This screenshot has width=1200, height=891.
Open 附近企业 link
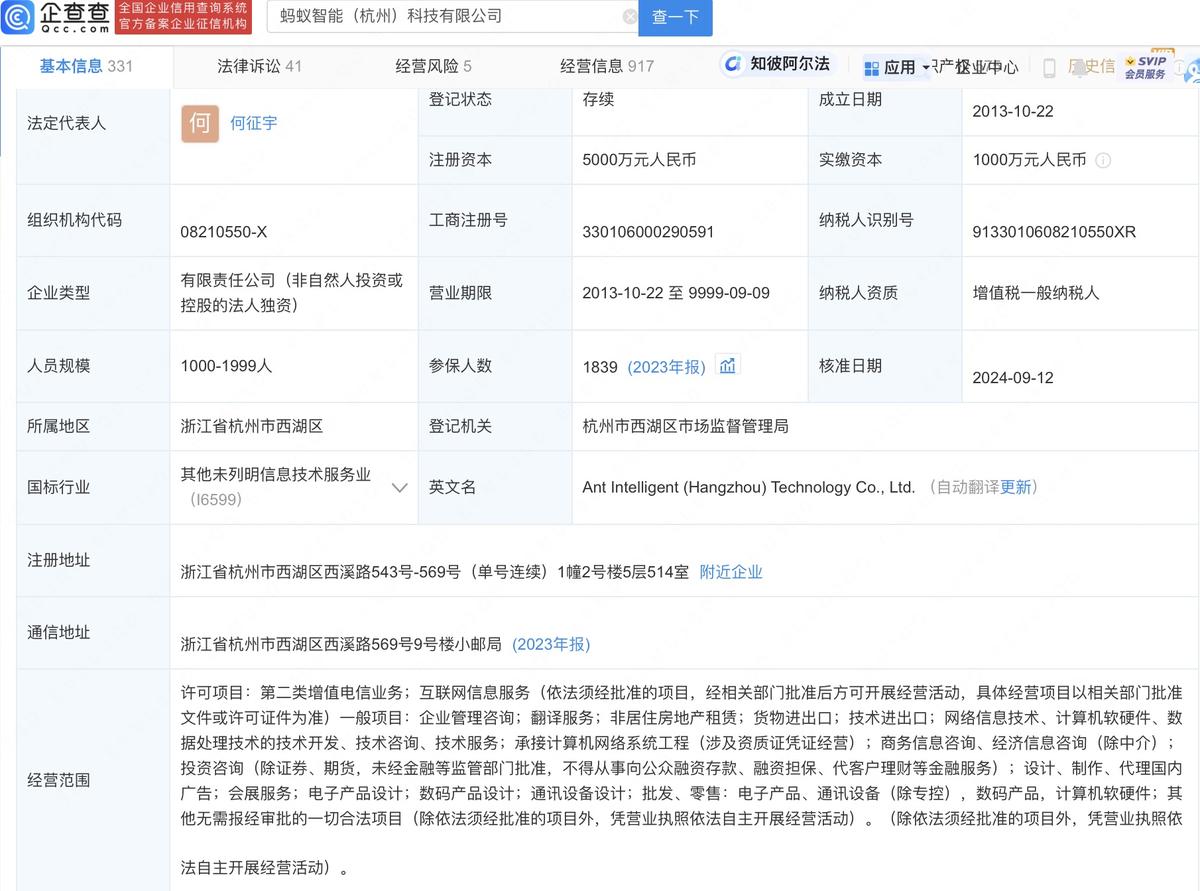tap(731, 572)
